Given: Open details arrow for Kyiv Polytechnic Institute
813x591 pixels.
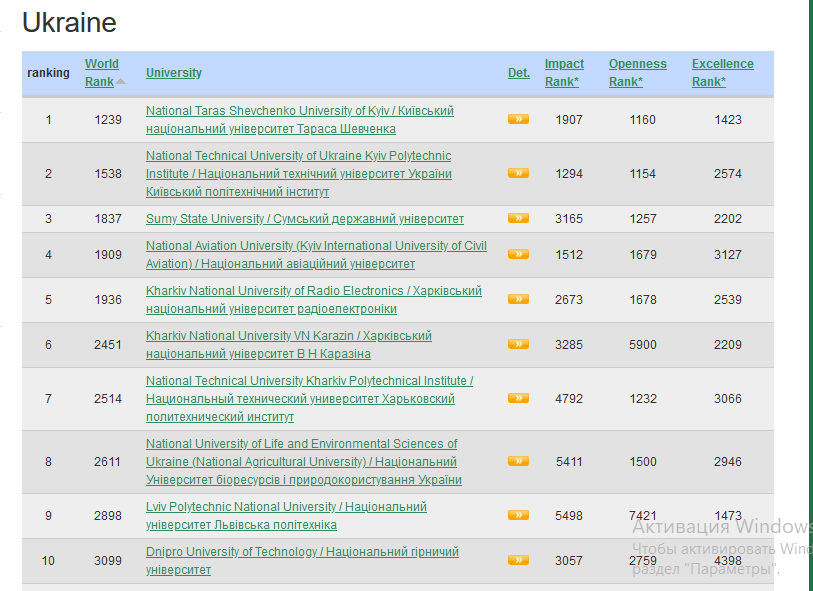Looking at the screenshot, I should tap(518, 173).
